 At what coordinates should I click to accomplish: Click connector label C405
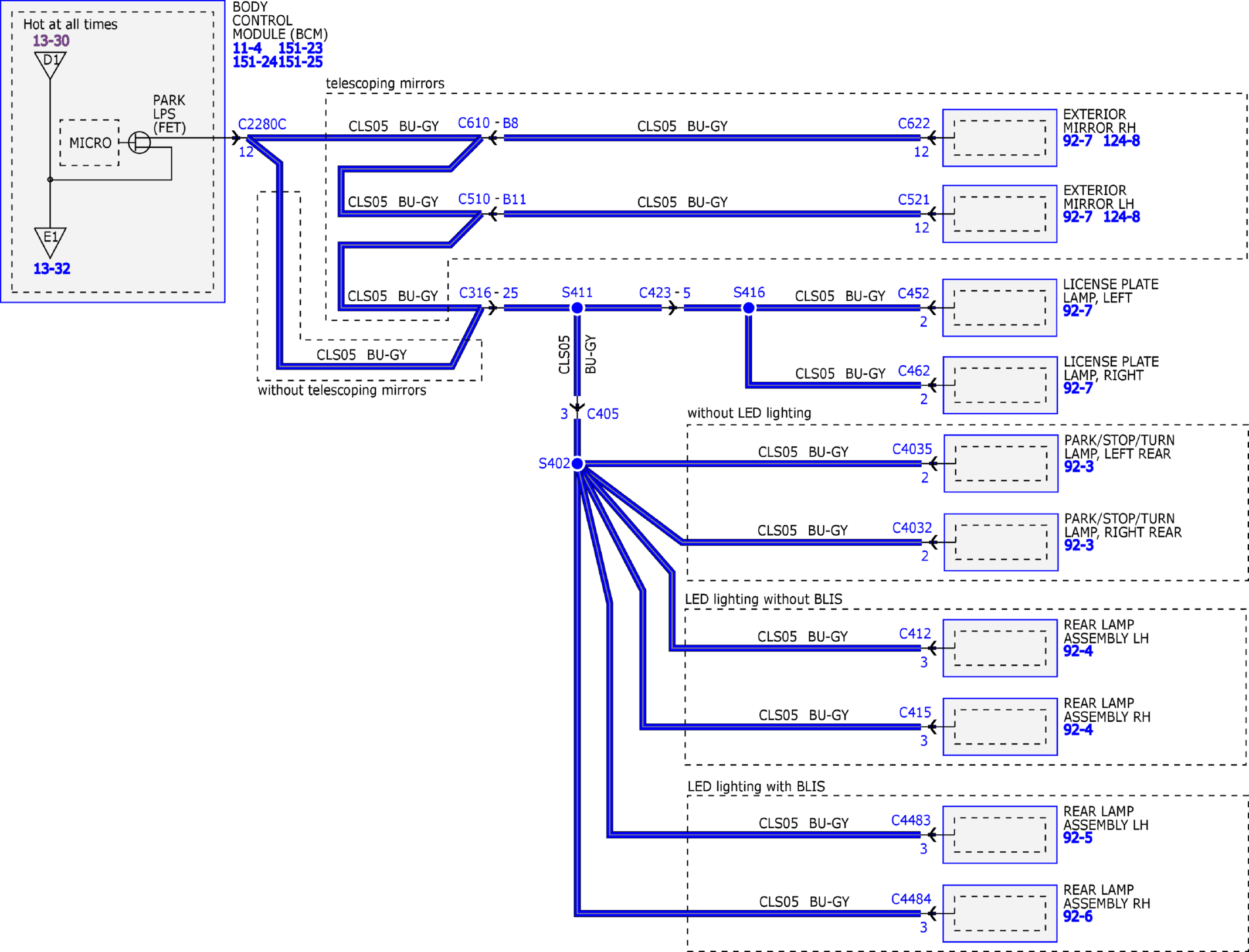coord(602,414)
